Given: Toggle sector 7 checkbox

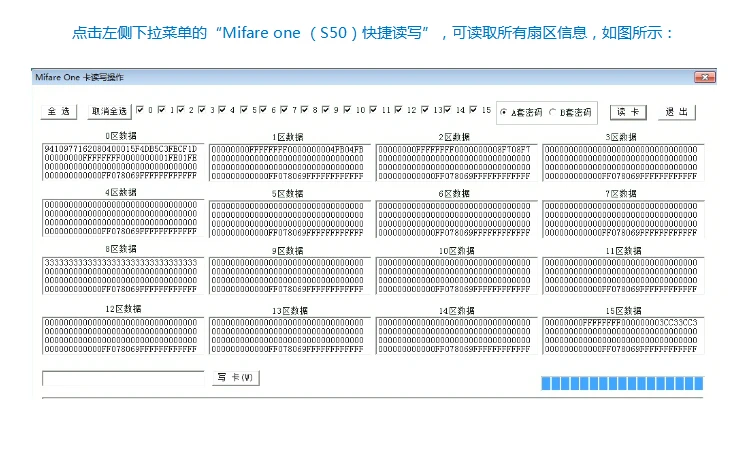Looking at the screenshot, I should pyautogui.click(x=284, y=110).
